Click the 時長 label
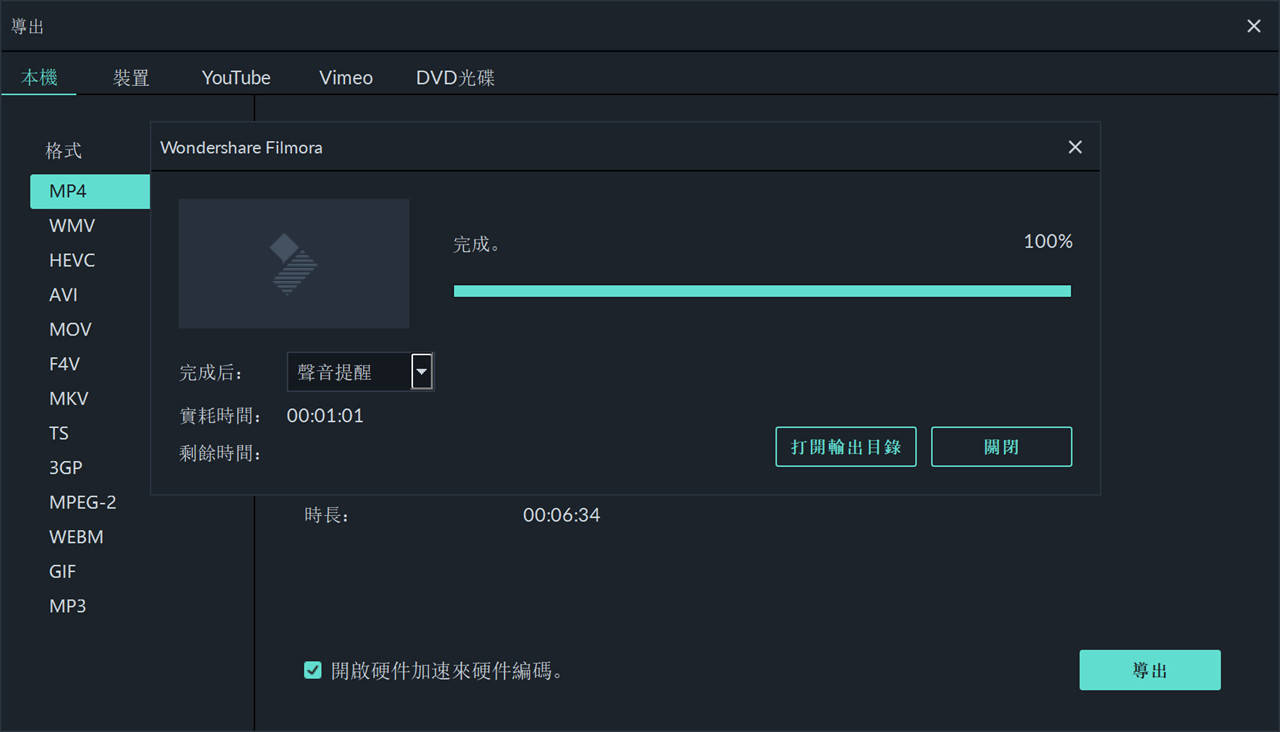 point(327,516)
